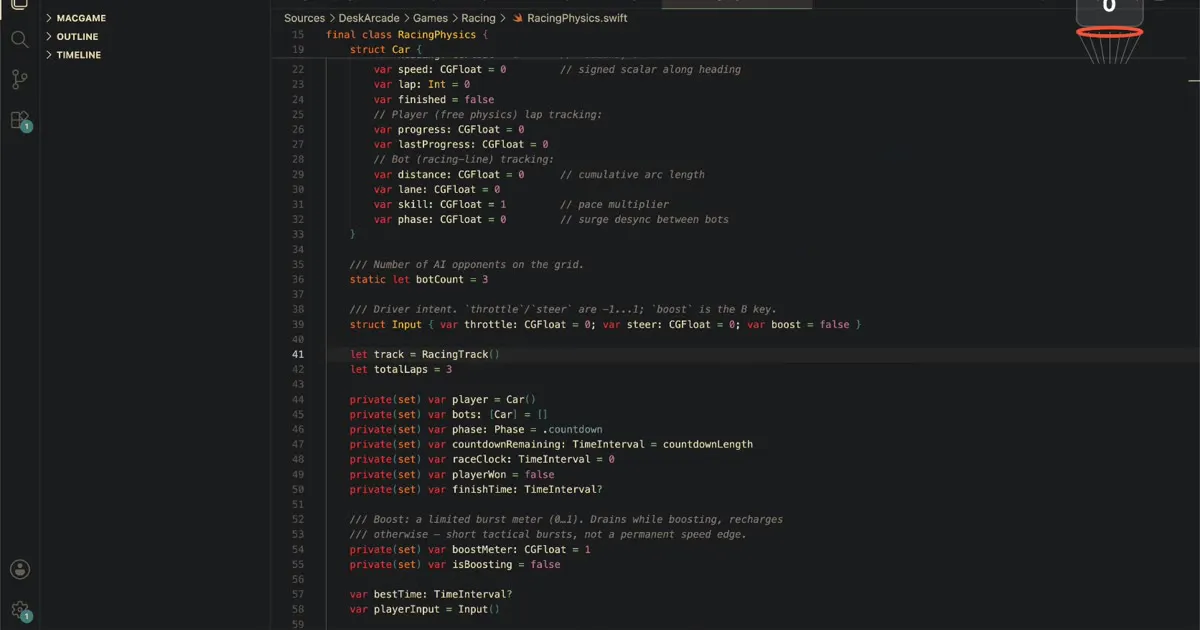The width and height of the screenshot is (1200, 630).
Task: Click the text "struct Car {"
Action: pyautogui.click(x=387, y=49)
